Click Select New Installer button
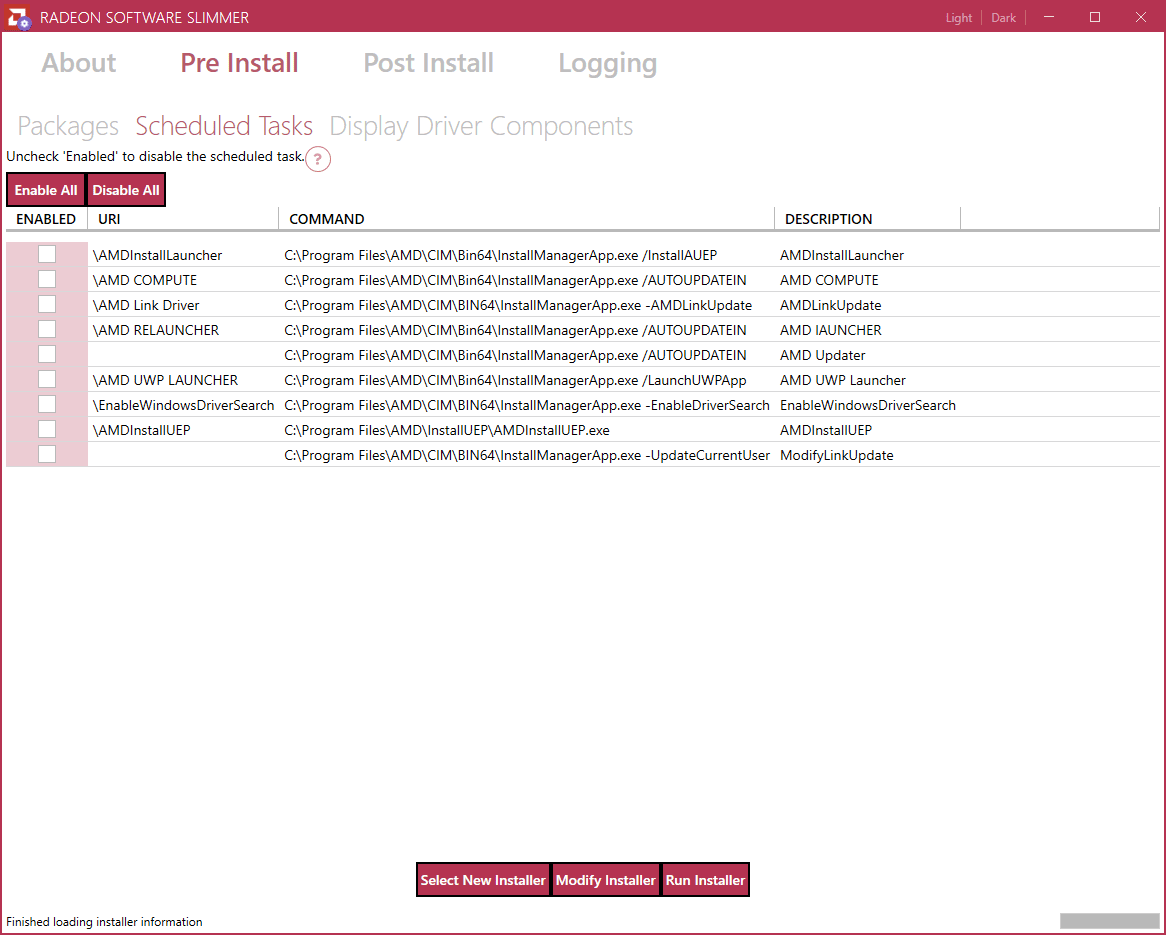The width and height of the screenshot is (1166, 935). click(483, 880)
